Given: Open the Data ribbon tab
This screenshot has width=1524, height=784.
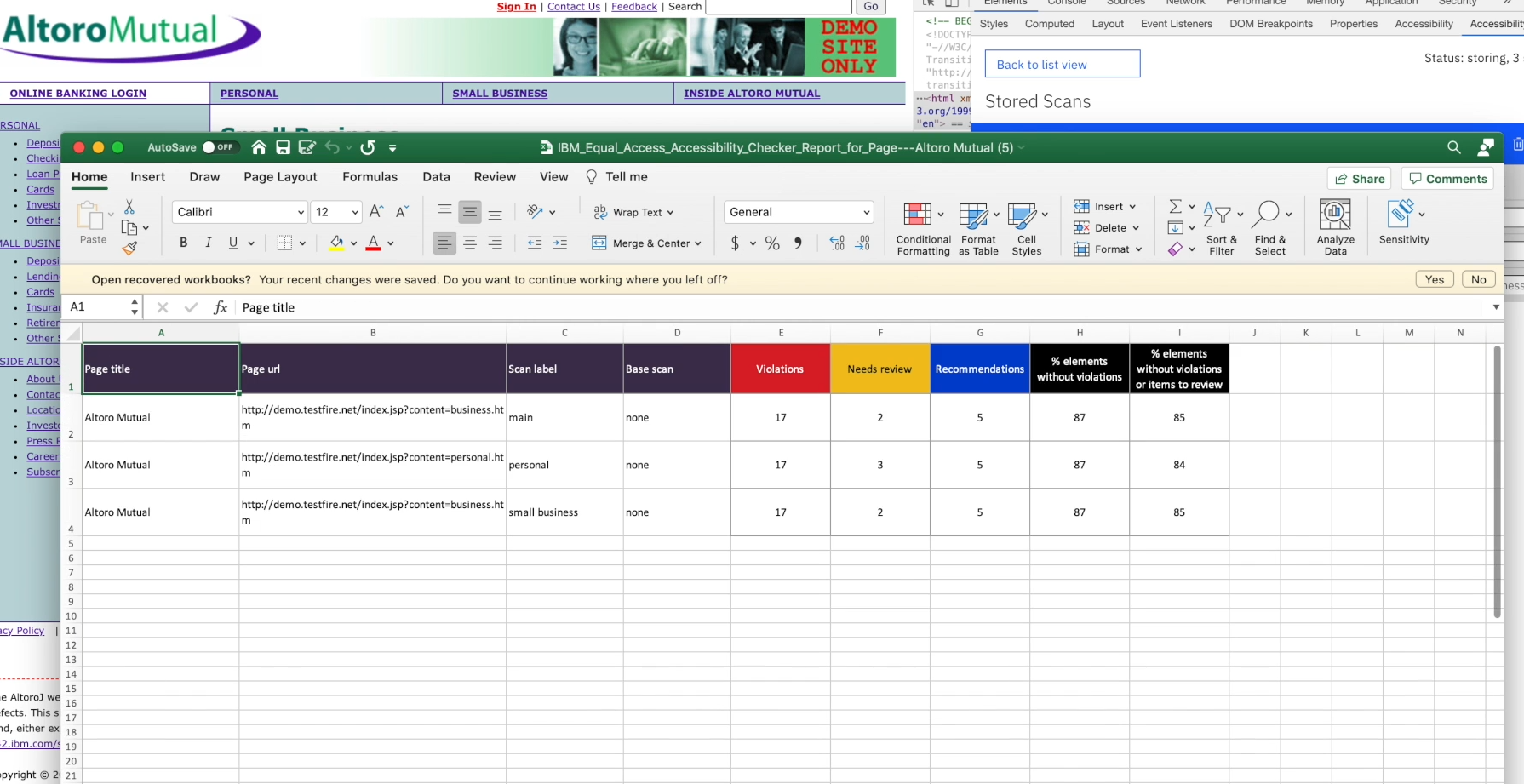Looking at the screenshot, I should click(x=436, y=177).
